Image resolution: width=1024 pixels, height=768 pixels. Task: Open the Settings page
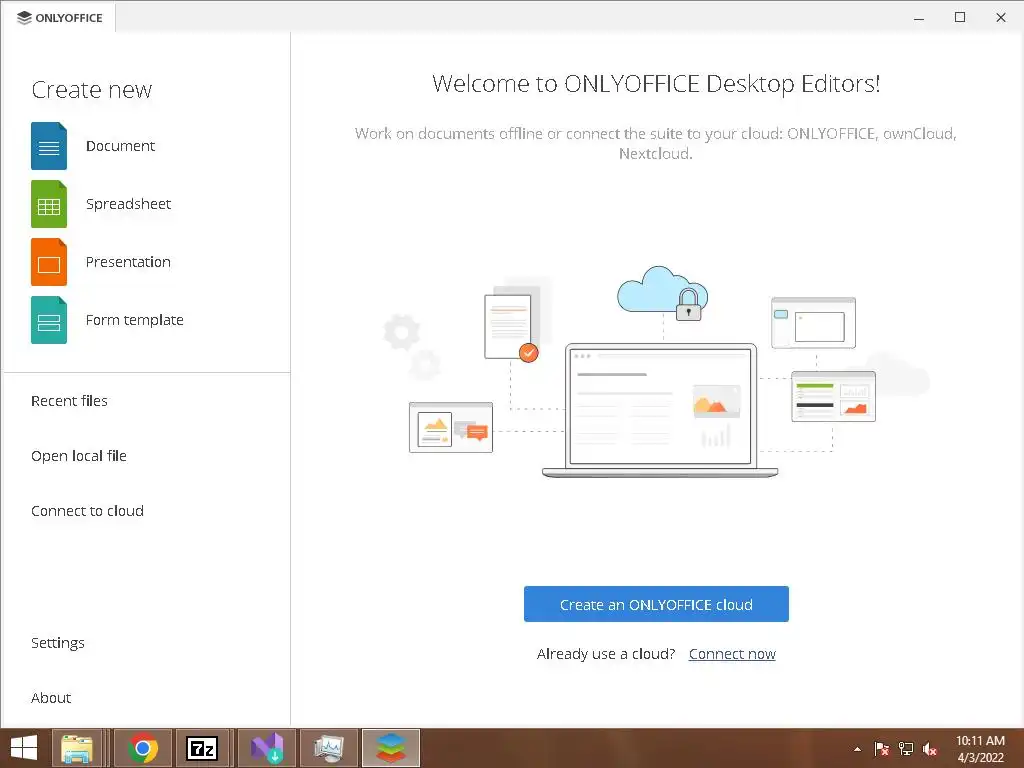point(58,643)
